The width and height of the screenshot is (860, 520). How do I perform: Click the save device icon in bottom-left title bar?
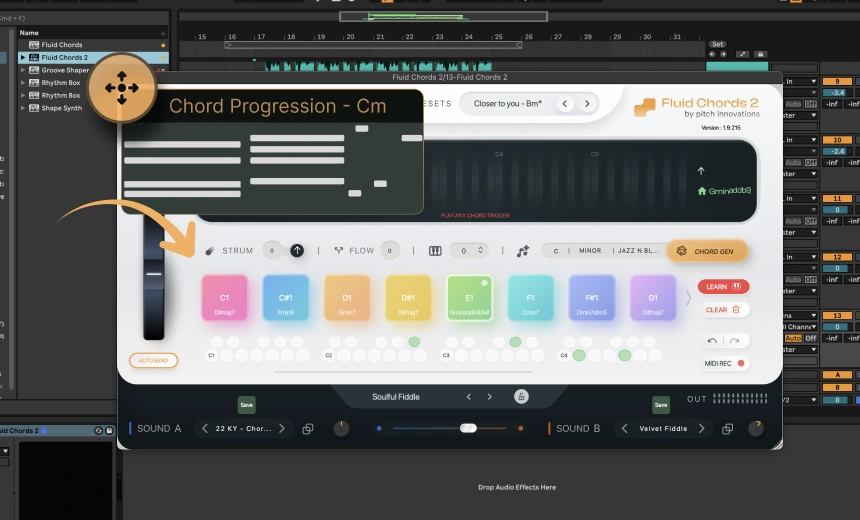pyautogui.click(x=109, y=431)
